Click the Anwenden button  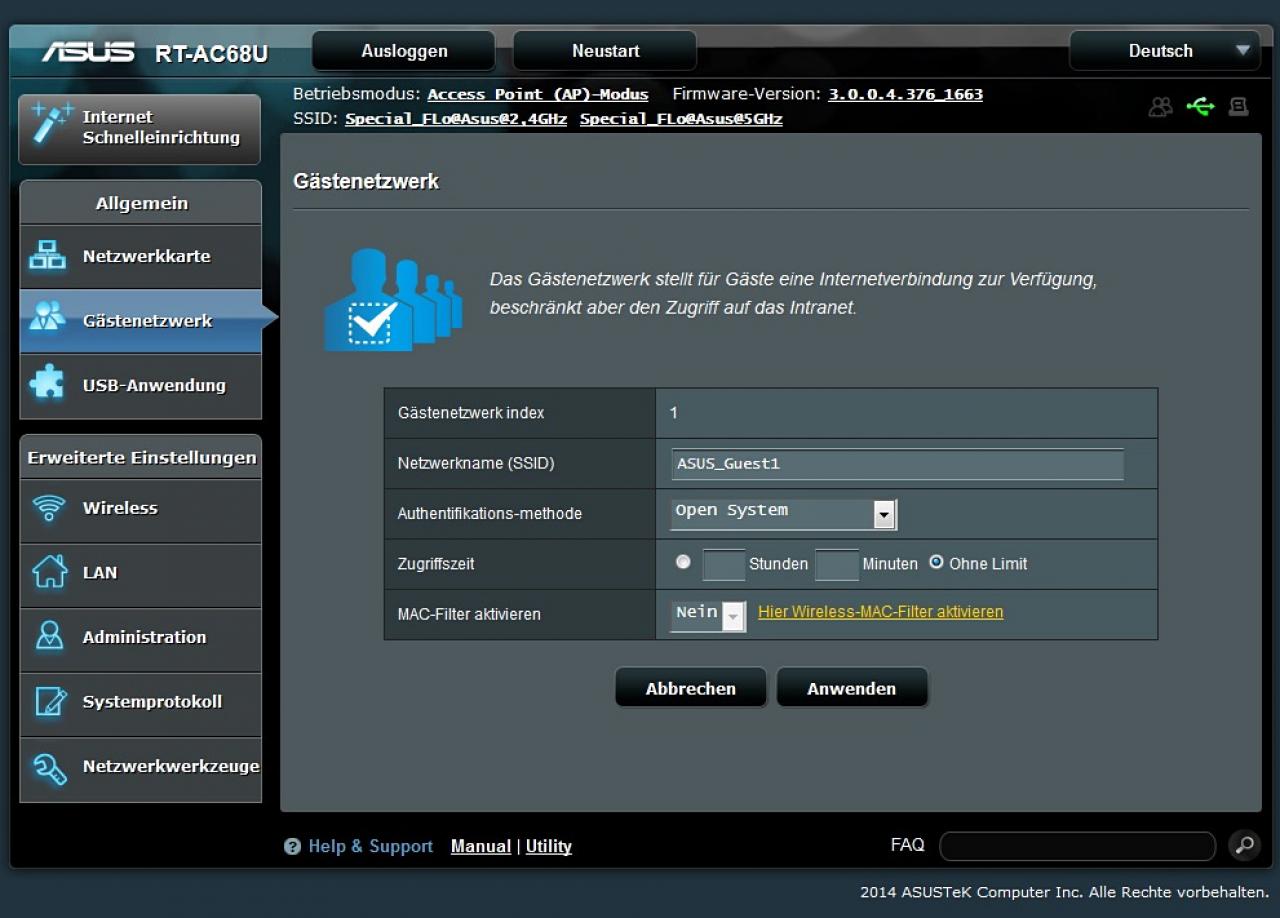[852, 688]
